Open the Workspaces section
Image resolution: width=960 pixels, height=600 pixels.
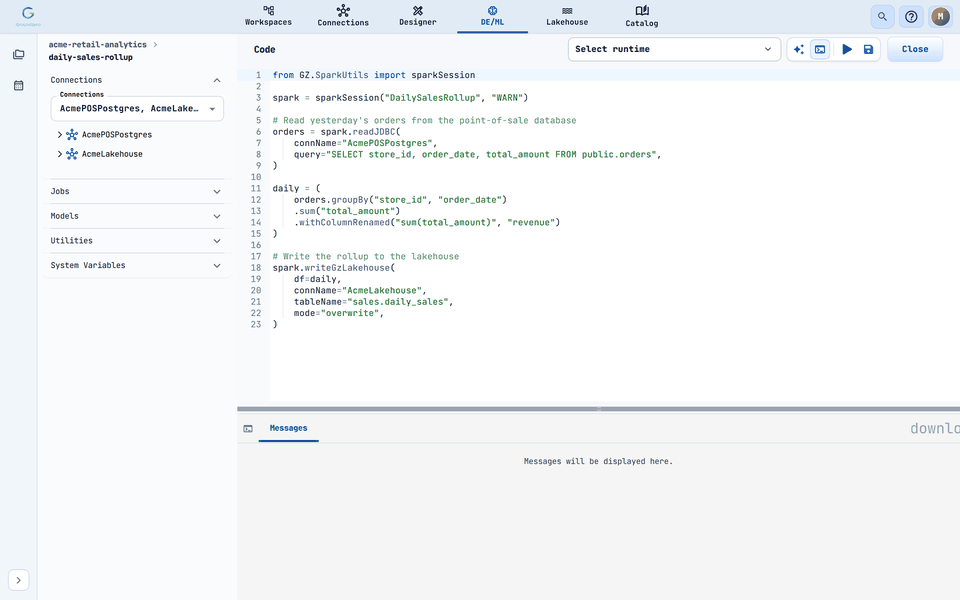[268, 16]
